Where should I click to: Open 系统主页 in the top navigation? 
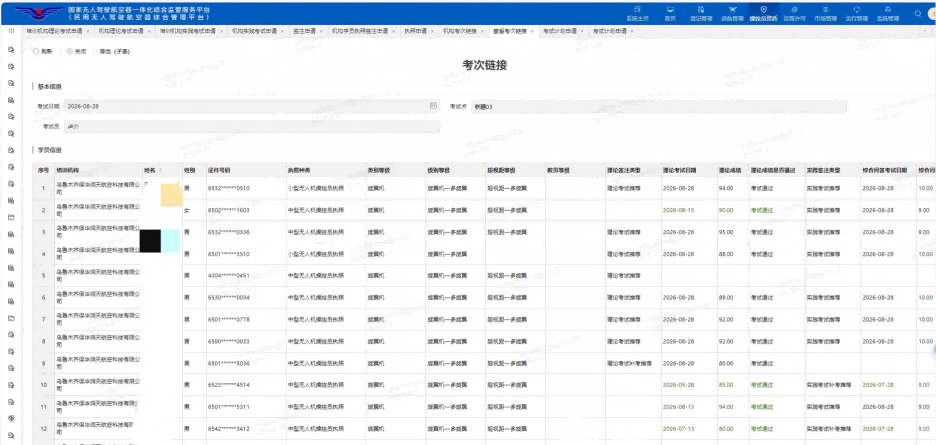coord(637,13)
